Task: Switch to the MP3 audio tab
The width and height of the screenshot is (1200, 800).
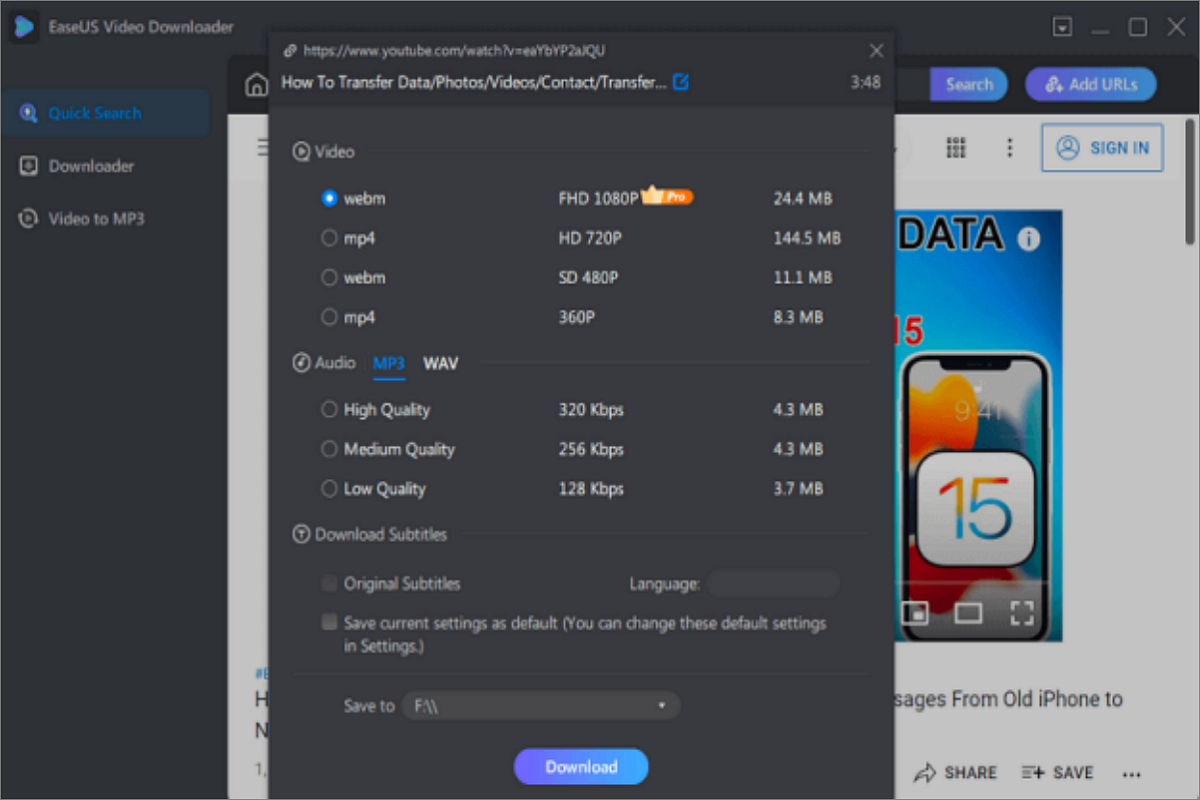Action: [x=389, y=363]
